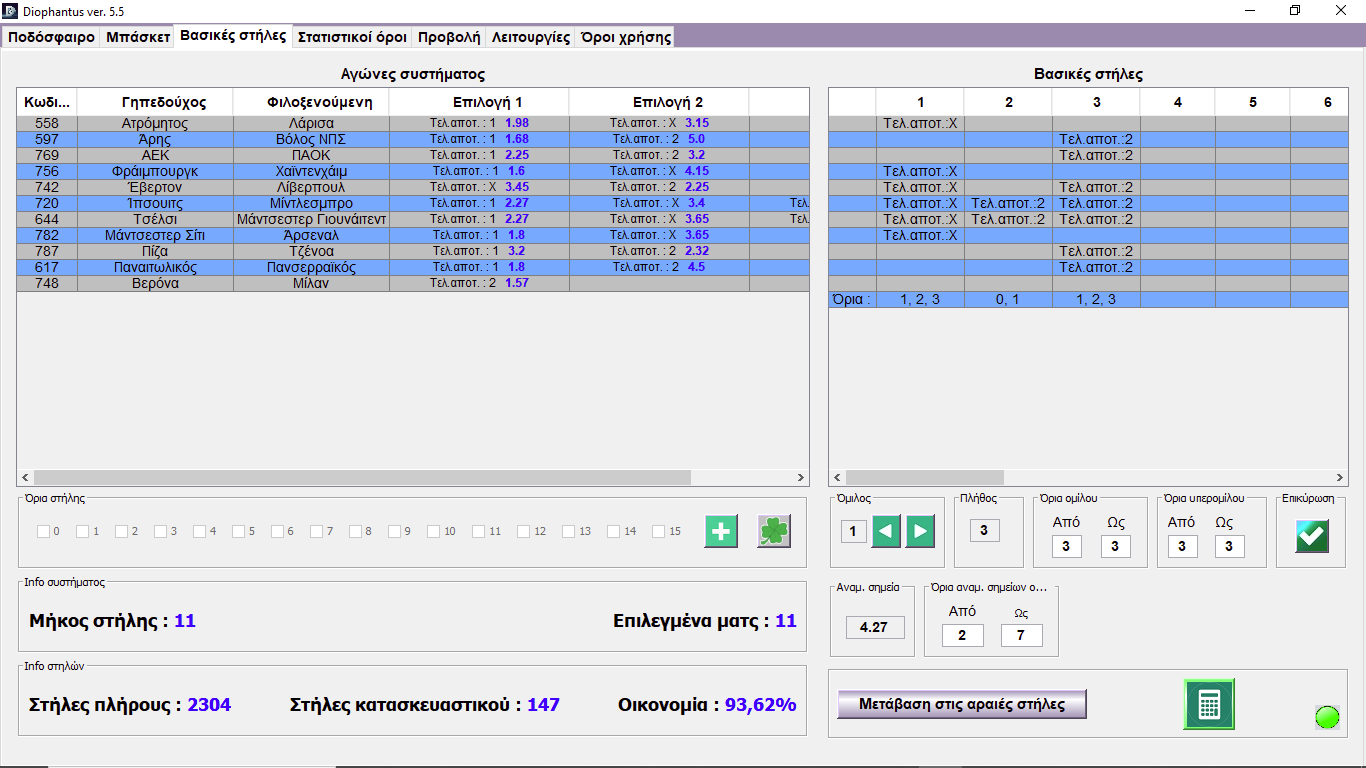Open the Ποδόσφαιρο tab
Image resolution: width=1366 pixels, height=768 pixels.
pos(52,37)
